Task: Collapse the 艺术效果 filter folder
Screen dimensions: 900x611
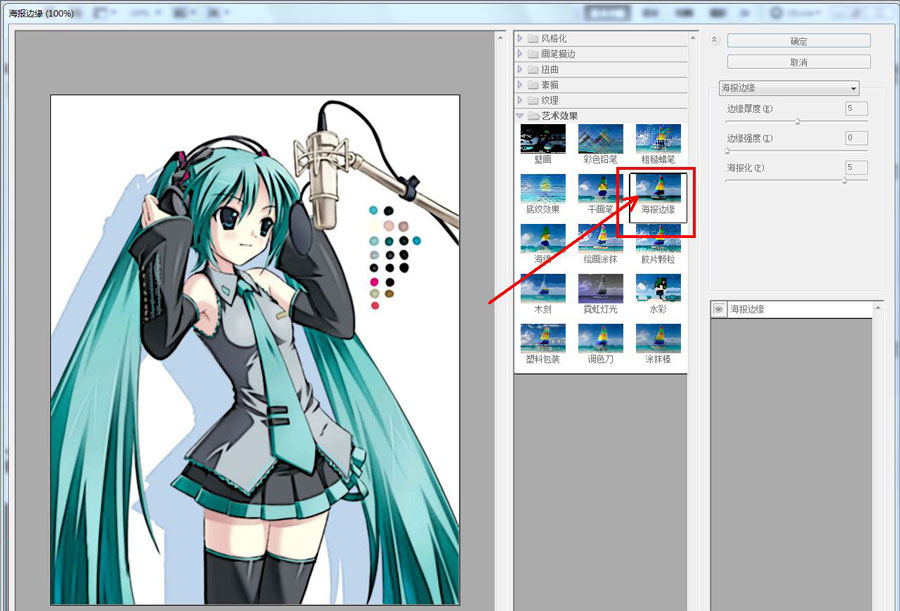Action: click(x=519, y=116)
